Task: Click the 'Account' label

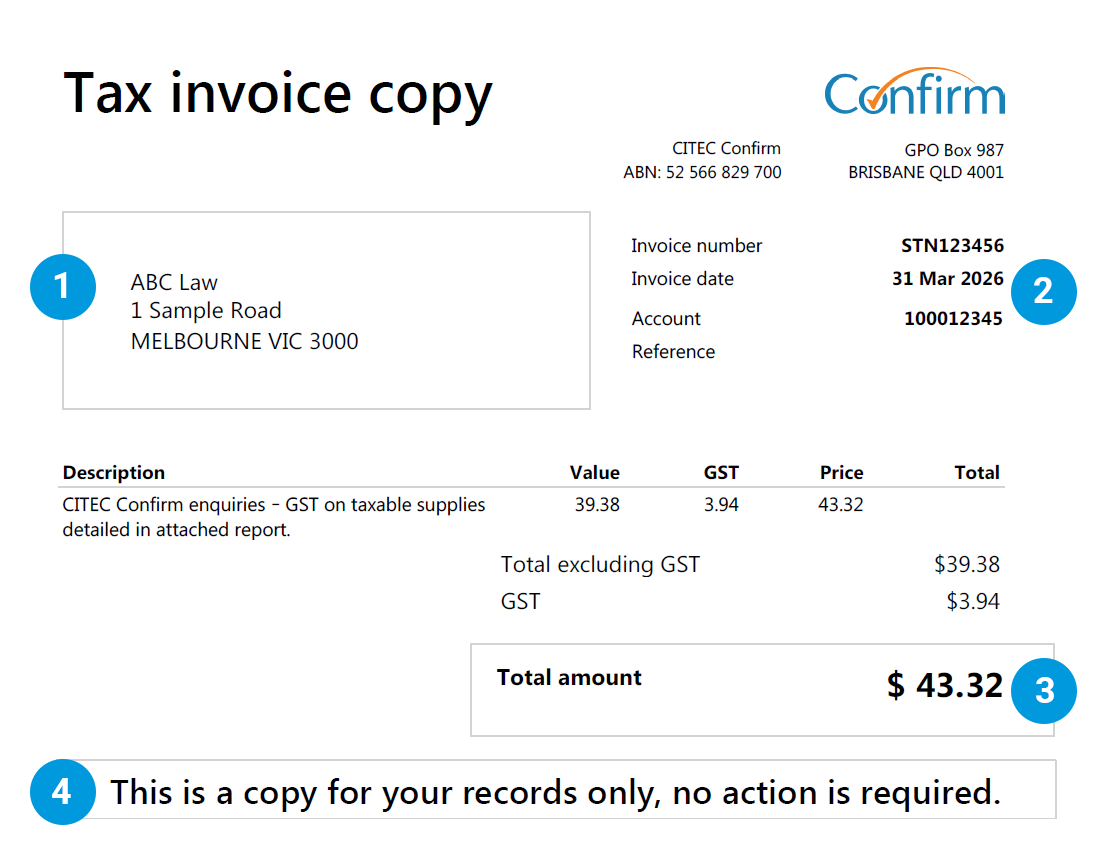Action: coord(666,319)
